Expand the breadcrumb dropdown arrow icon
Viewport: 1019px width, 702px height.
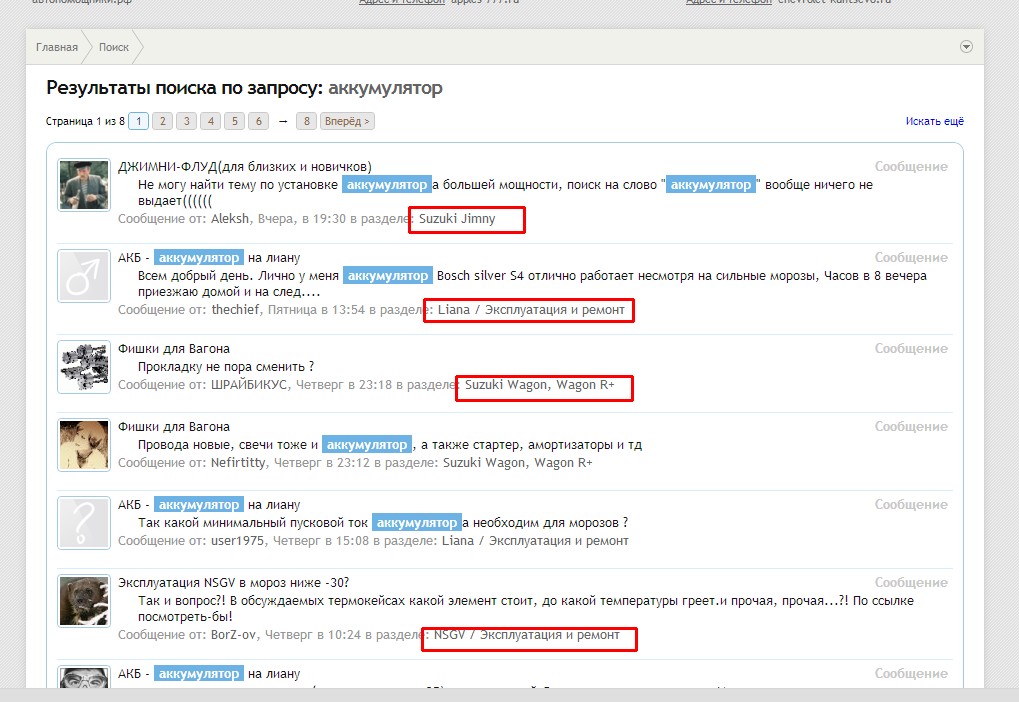tap(966, 47)
